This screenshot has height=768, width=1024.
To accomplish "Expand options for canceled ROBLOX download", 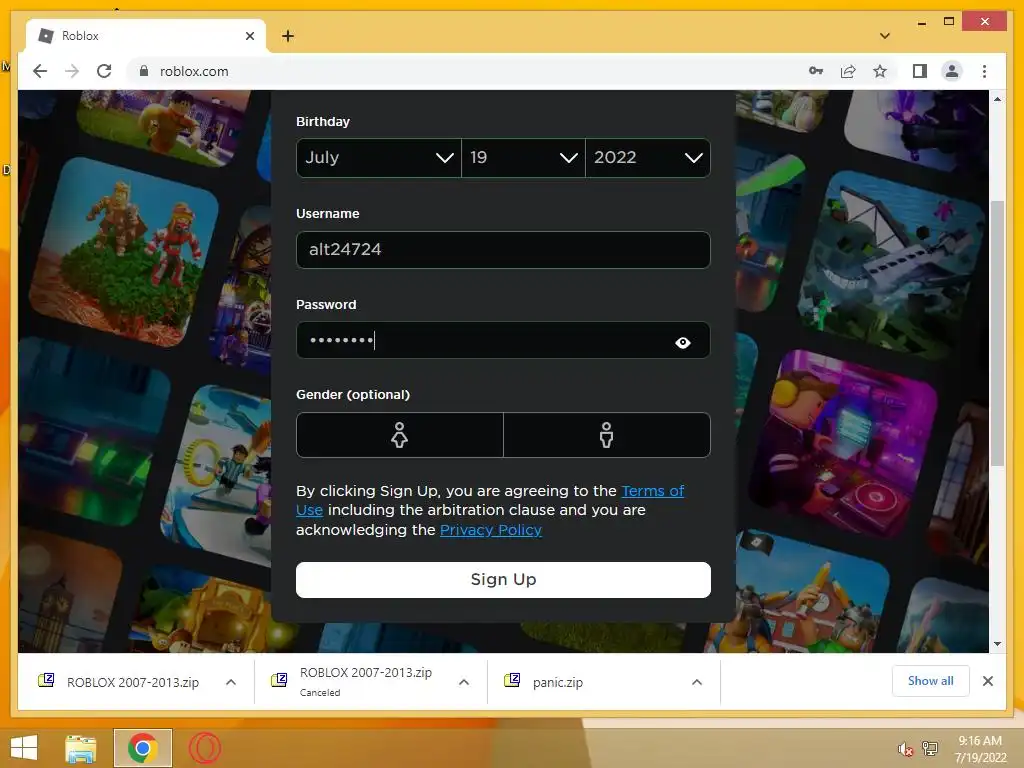I will pyautogui.click(x=464, y=682).
